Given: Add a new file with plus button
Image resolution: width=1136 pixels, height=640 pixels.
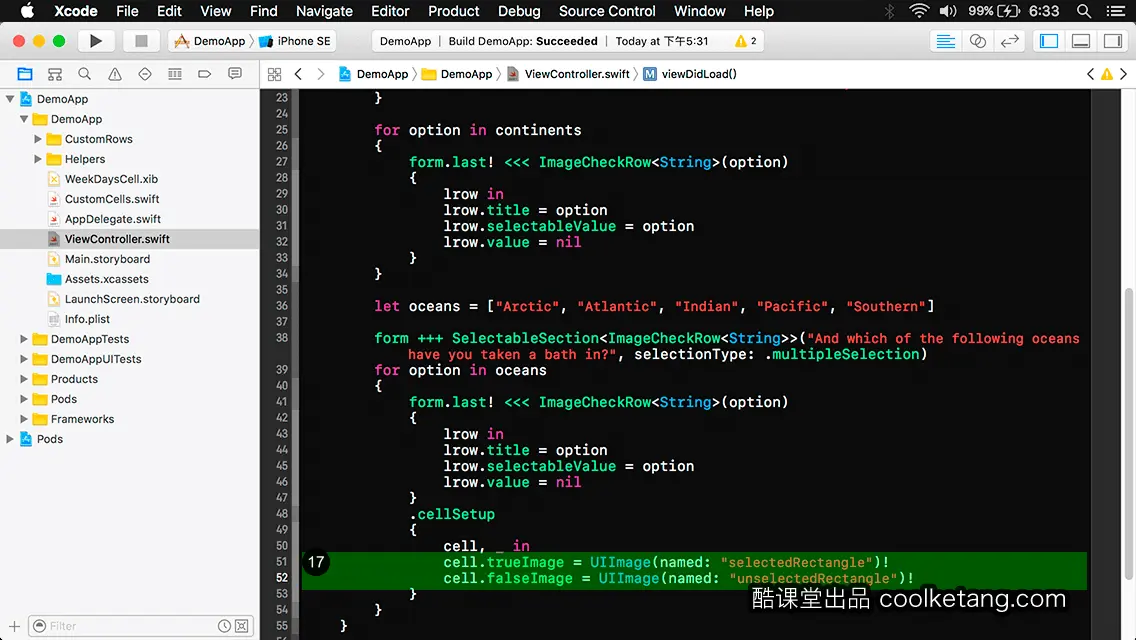Looking at the screenshot, I should pyautogui.click(x=14, y=626).
